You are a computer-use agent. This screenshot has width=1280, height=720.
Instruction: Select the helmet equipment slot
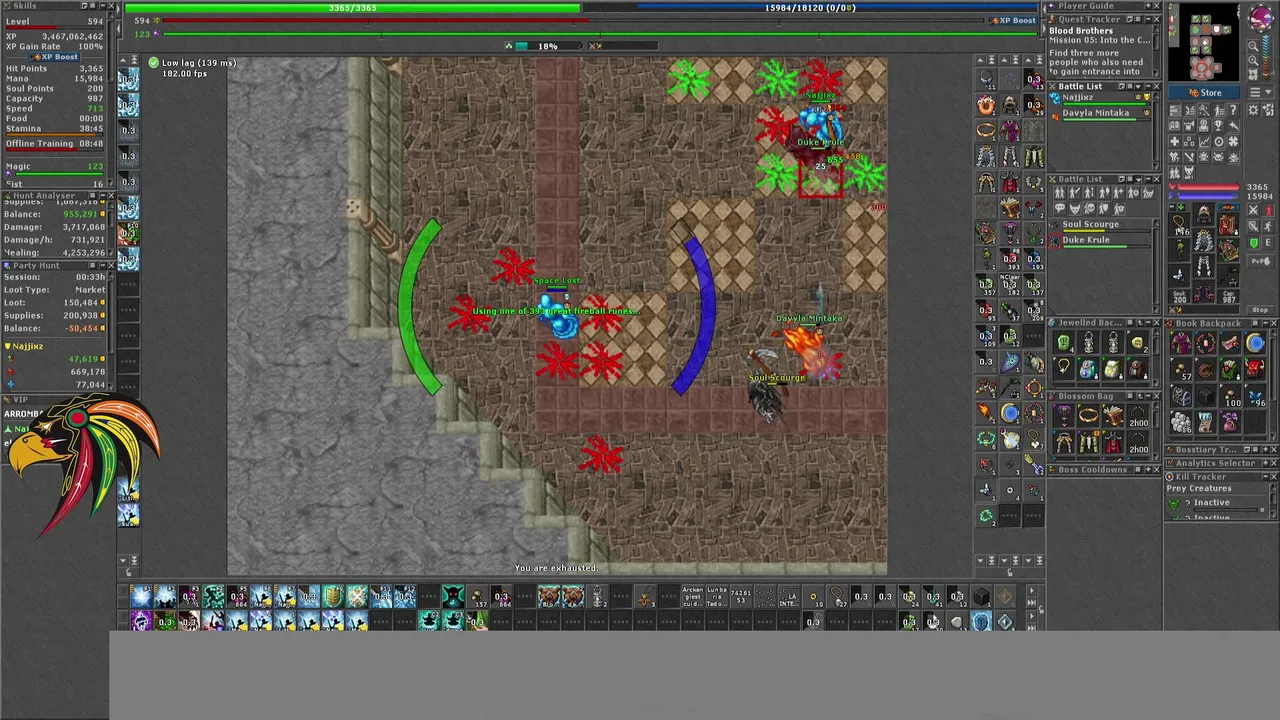[1205, 214]
